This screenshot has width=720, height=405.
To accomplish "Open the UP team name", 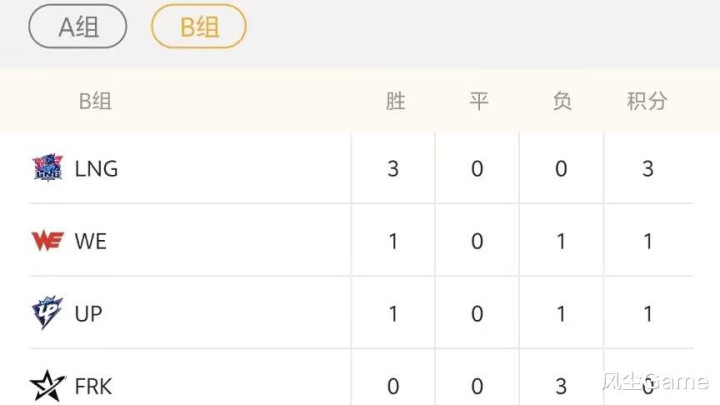I will tap(88, 313).
